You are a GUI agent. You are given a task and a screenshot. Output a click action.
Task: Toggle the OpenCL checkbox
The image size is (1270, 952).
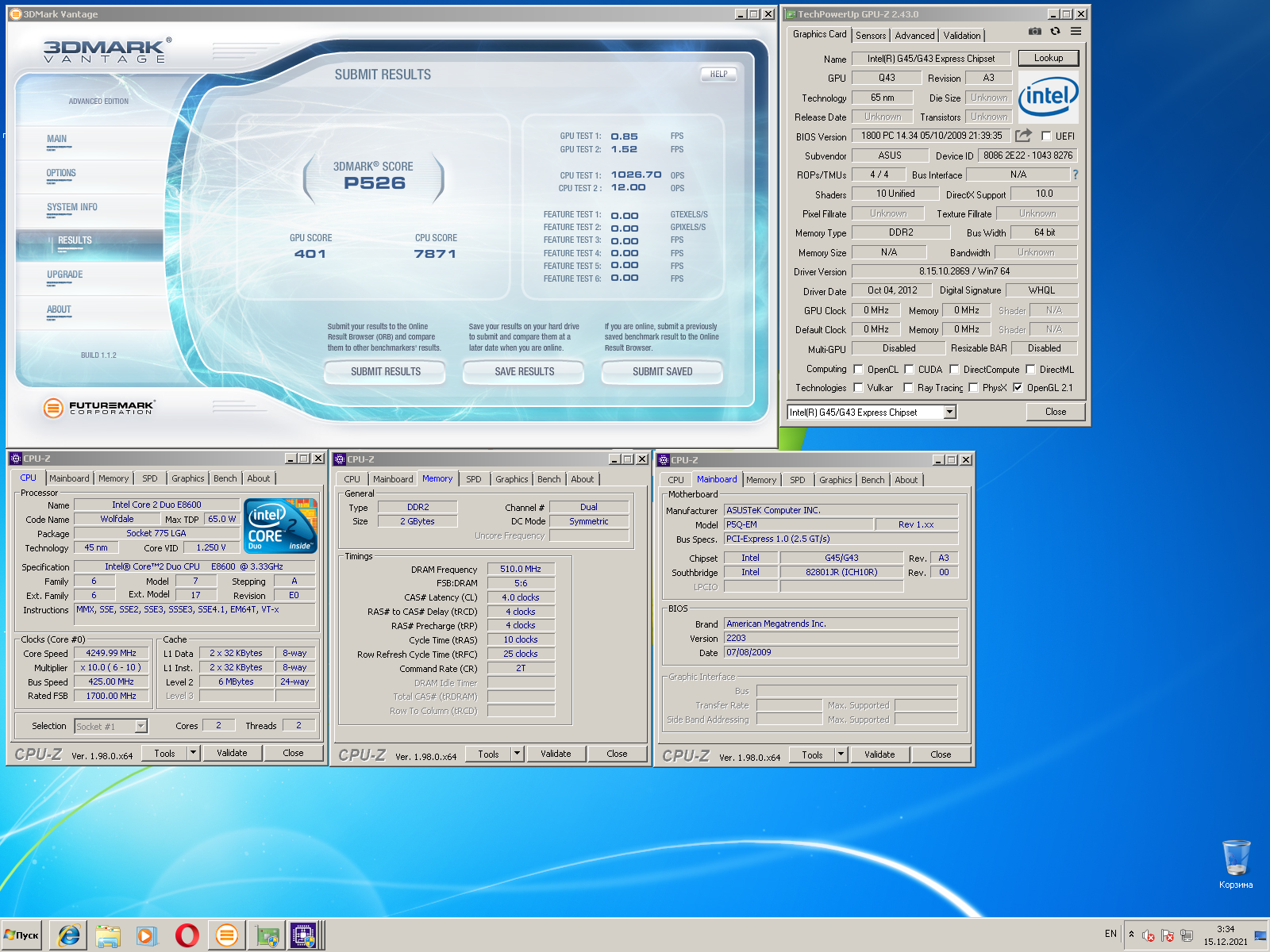click(858, 369)
